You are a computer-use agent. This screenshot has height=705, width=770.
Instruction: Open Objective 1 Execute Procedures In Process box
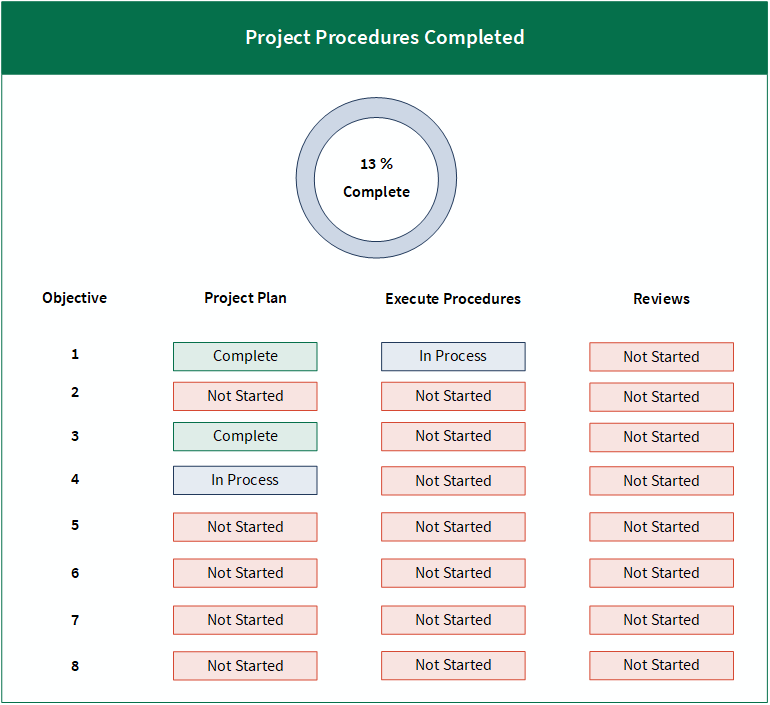click(x=453, y=356)
